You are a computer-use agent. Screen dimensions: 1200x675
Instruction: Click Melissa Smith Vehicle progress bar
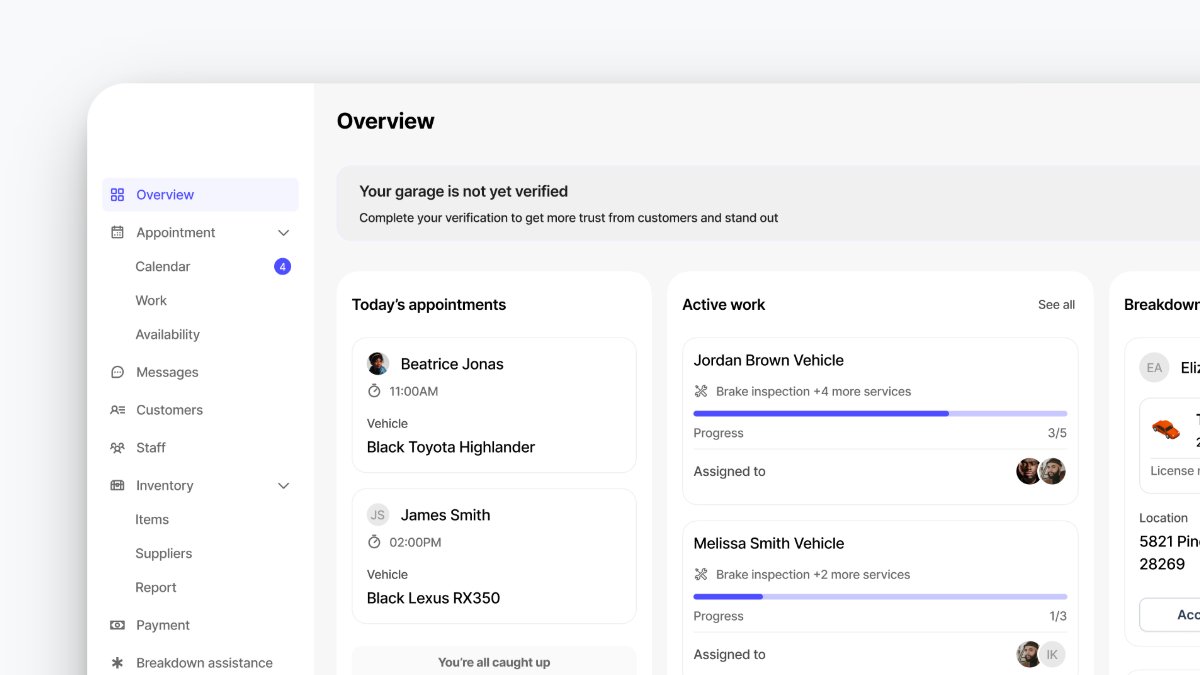pyautogui.click(x=880, y=596)
